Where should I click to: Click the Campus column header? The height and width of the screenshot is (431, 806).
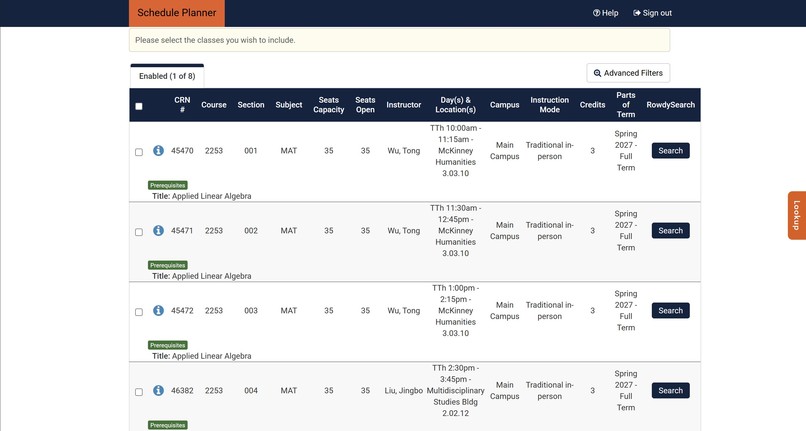504,104
